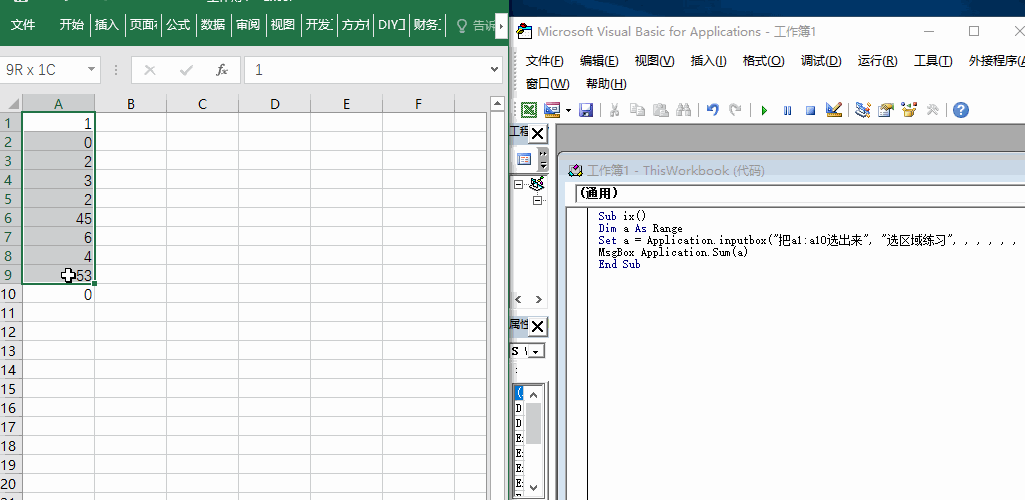This screenshot has width=1025, height=500.
Task: Click the undo arrow in VBA toolbar
Action: tap(712, 110)
